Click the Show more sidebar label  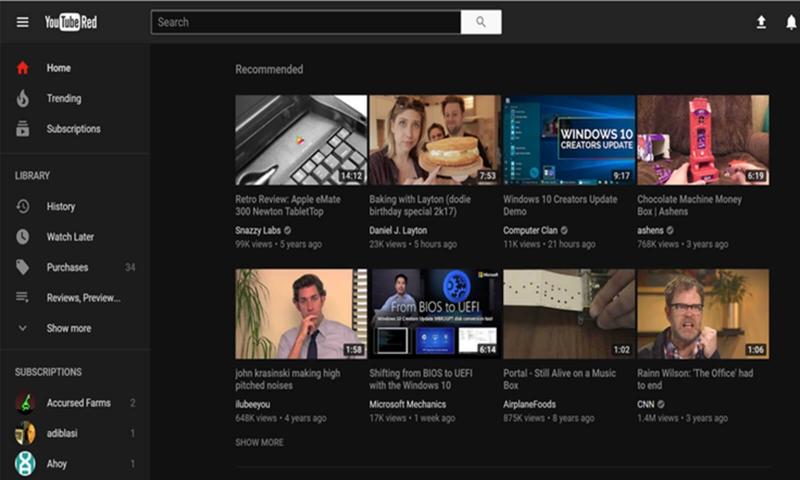69,328
